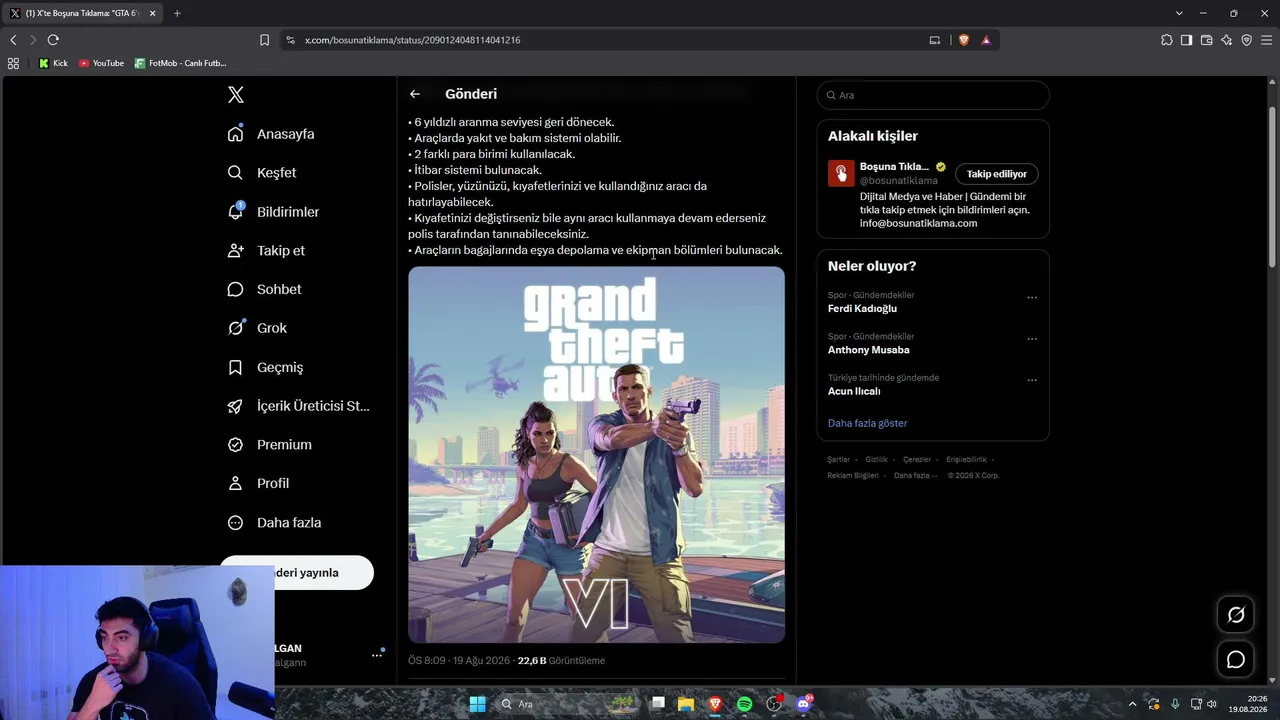
Task: Open the FotMob bookmark
Action: [180, 63]
